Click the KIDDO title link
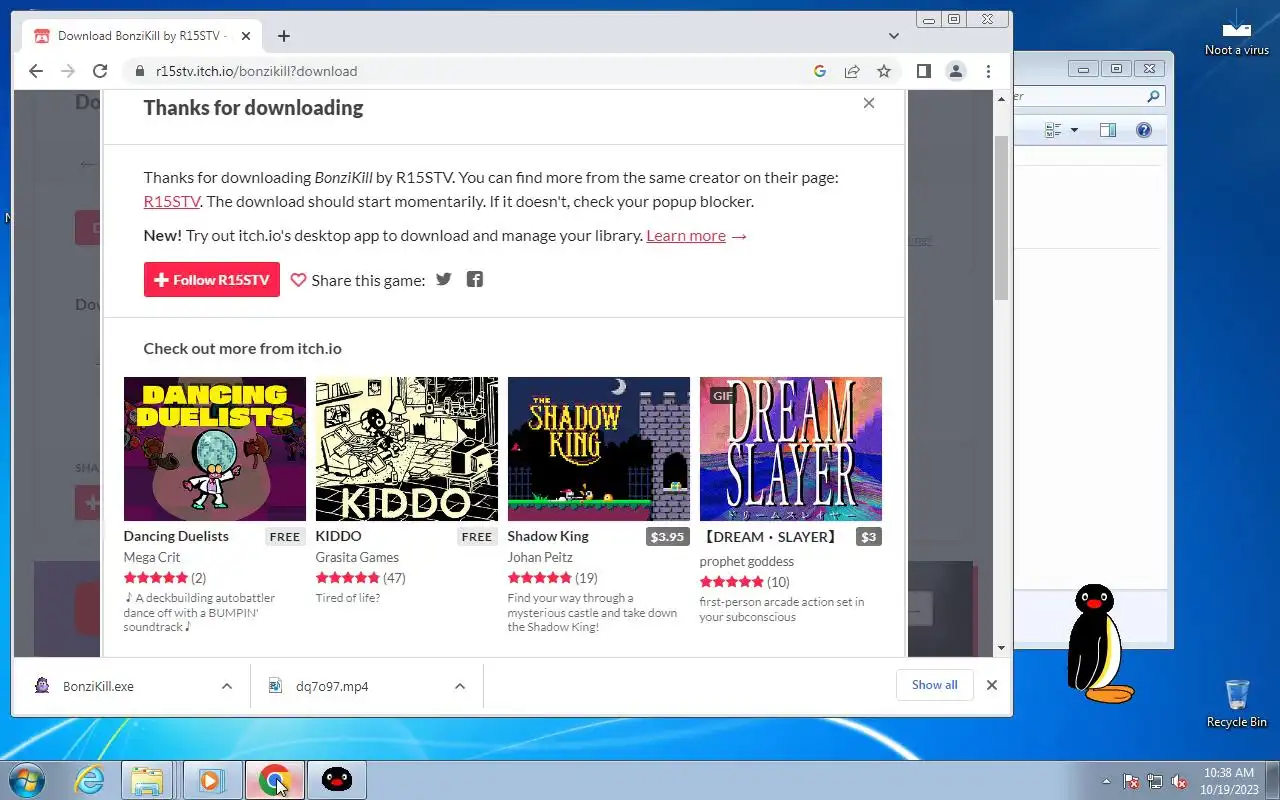This screenshot has height=800, width=1280. (339, 536)
